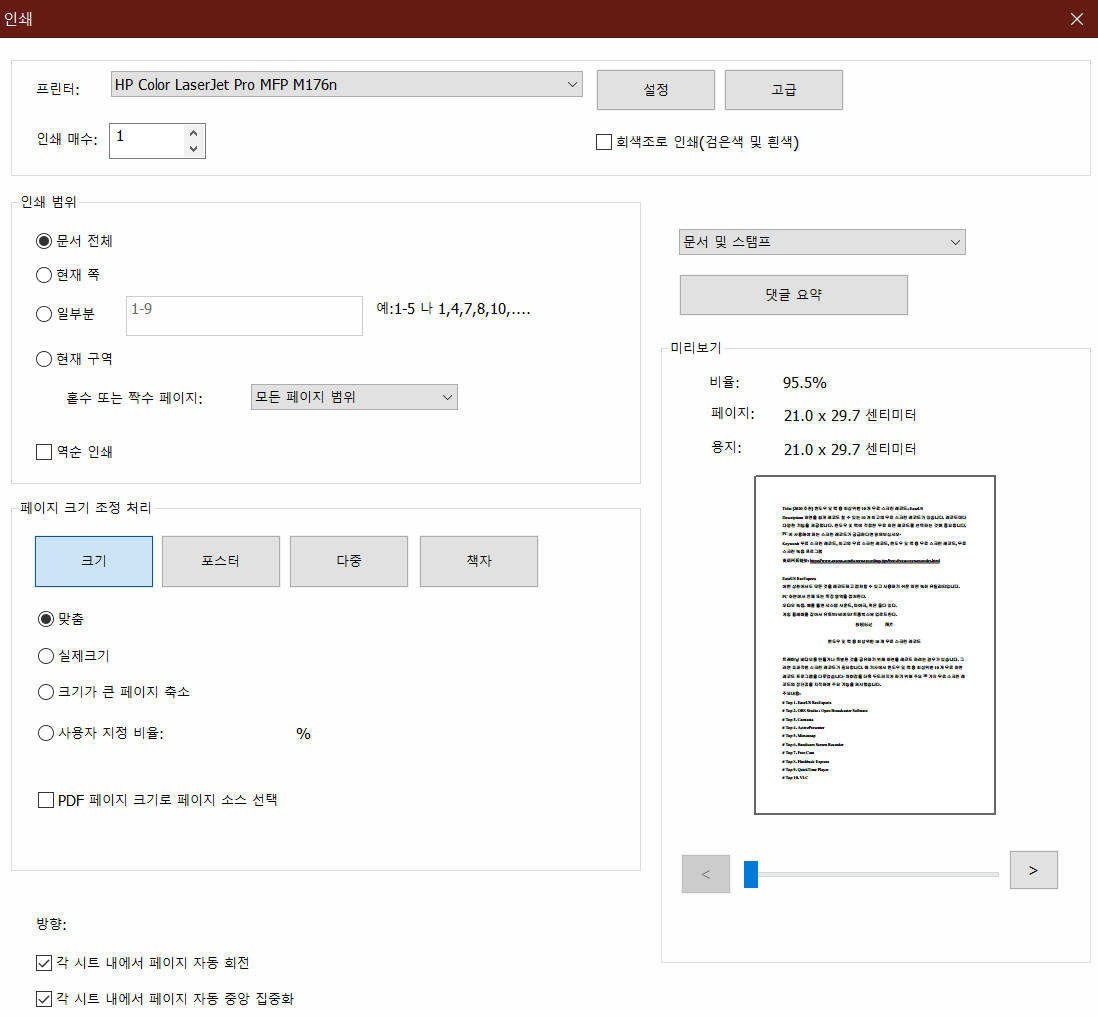Enable 역순 인쇄 checkbox
This screenshot has width=1098, height=1017.
coord(44,451)
